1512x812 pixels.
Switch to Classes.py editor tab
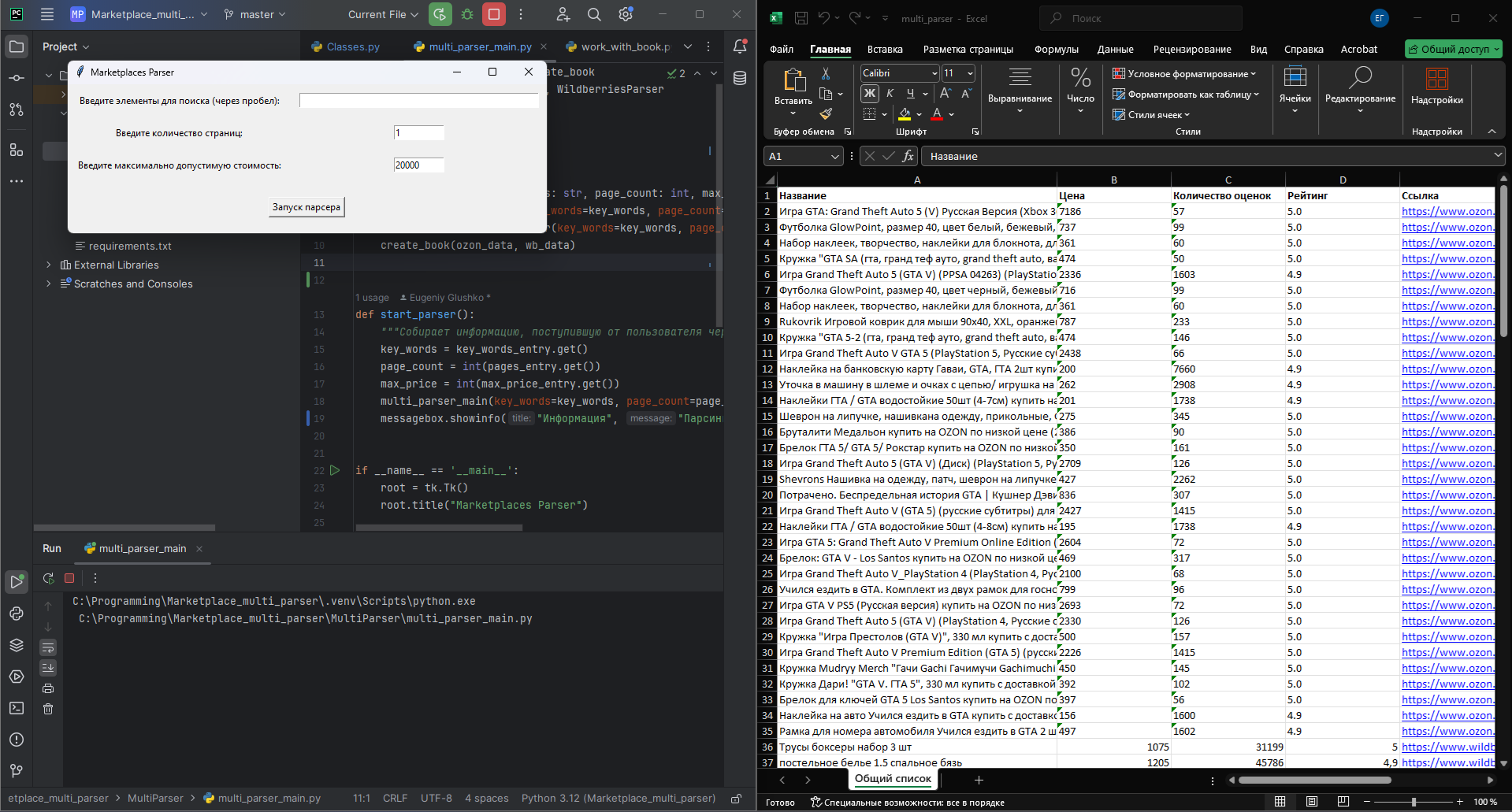[345, 46]
